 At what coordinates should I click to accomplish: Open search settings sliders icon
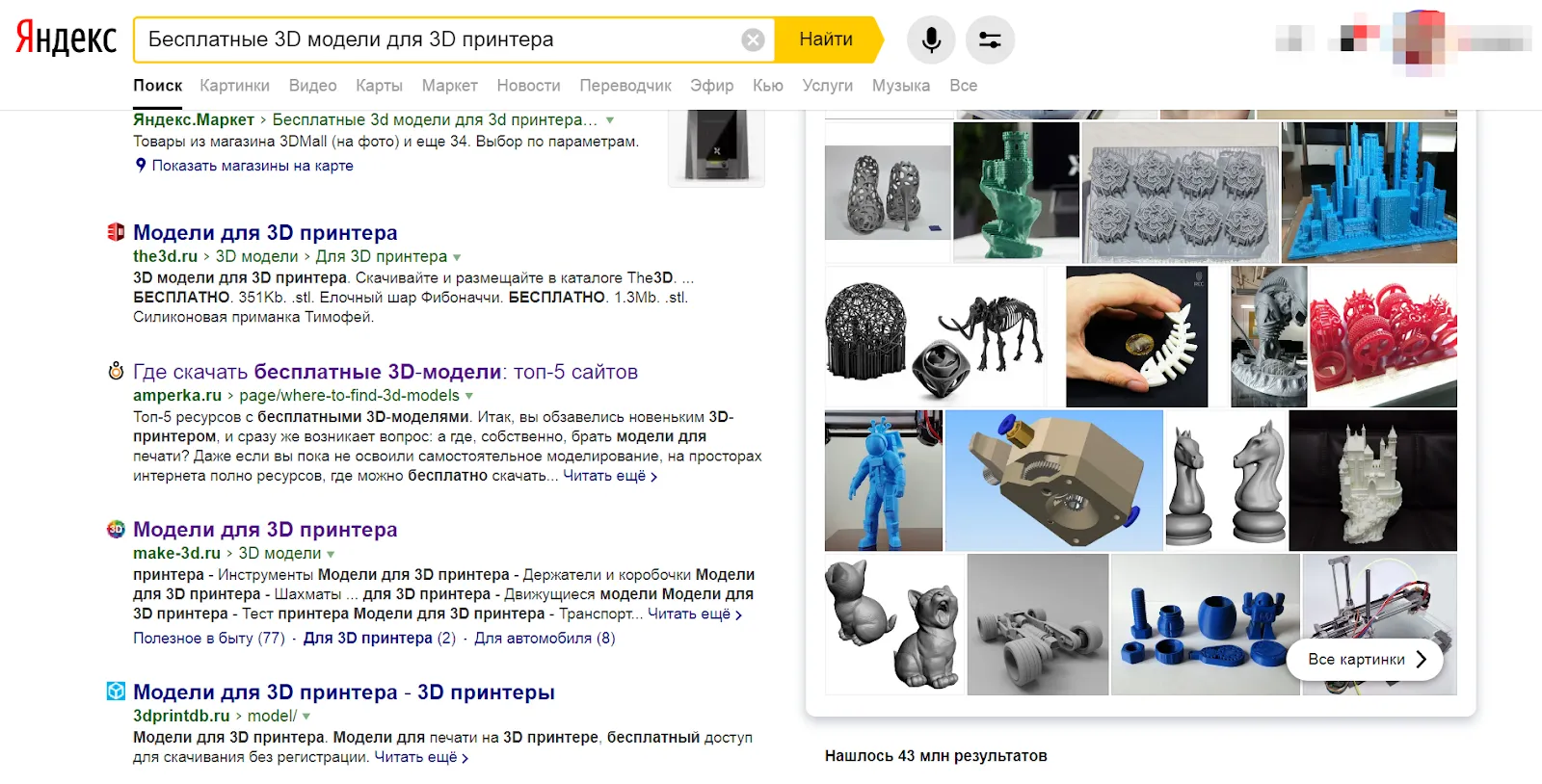click(990, 39)
